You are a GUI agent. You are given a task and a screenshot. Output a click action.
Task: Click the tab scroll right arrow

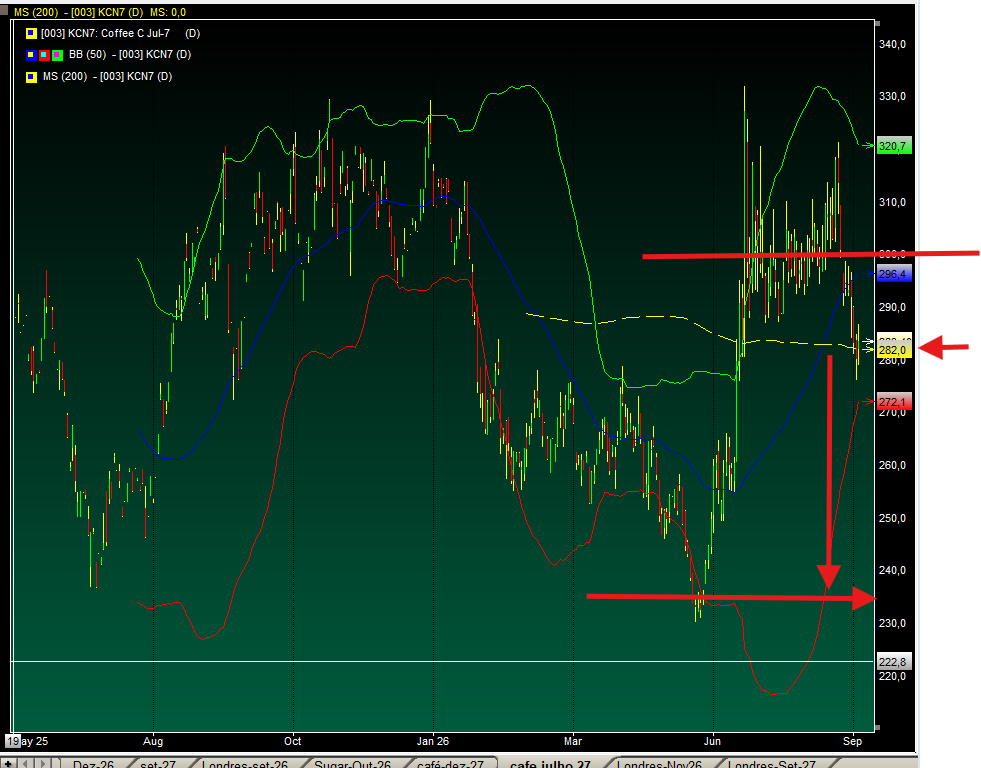(43, 763)
